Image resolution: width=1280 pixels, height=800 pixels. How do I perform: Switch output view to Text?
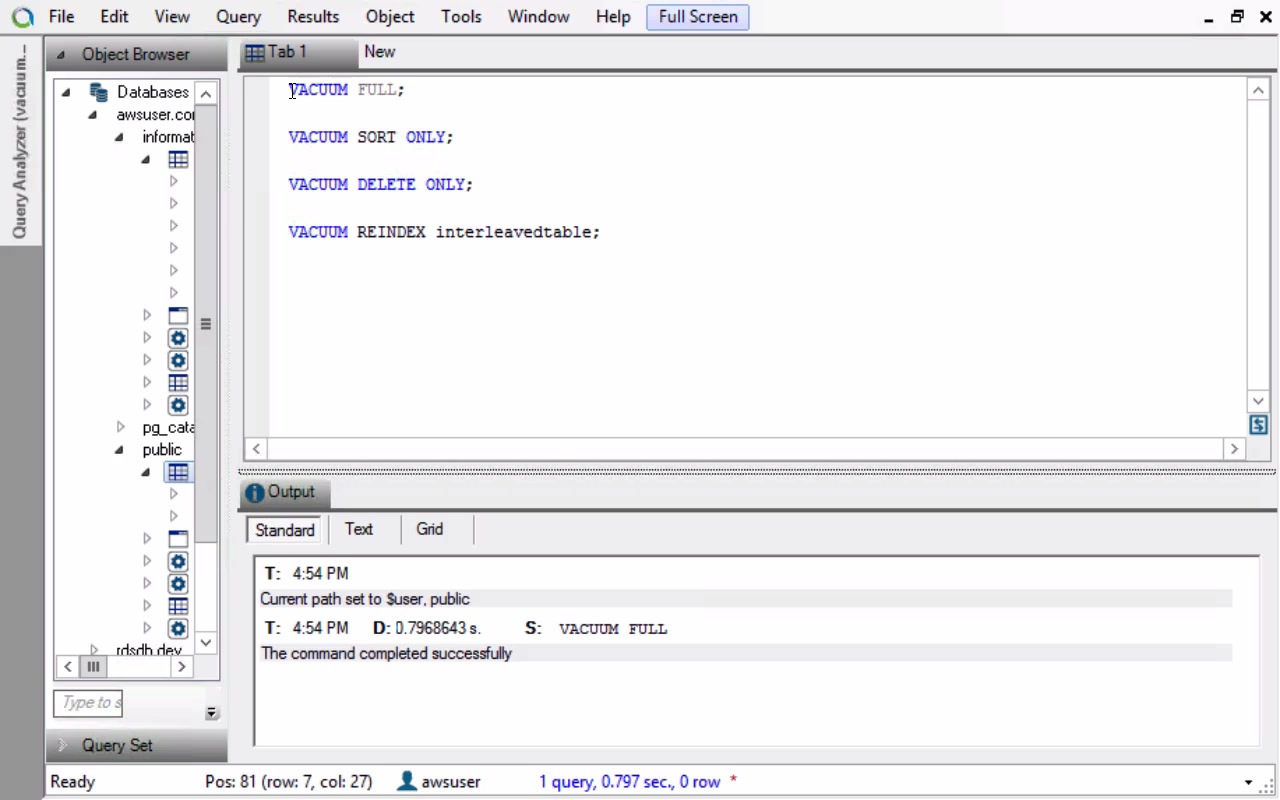(x=359, y=529)
